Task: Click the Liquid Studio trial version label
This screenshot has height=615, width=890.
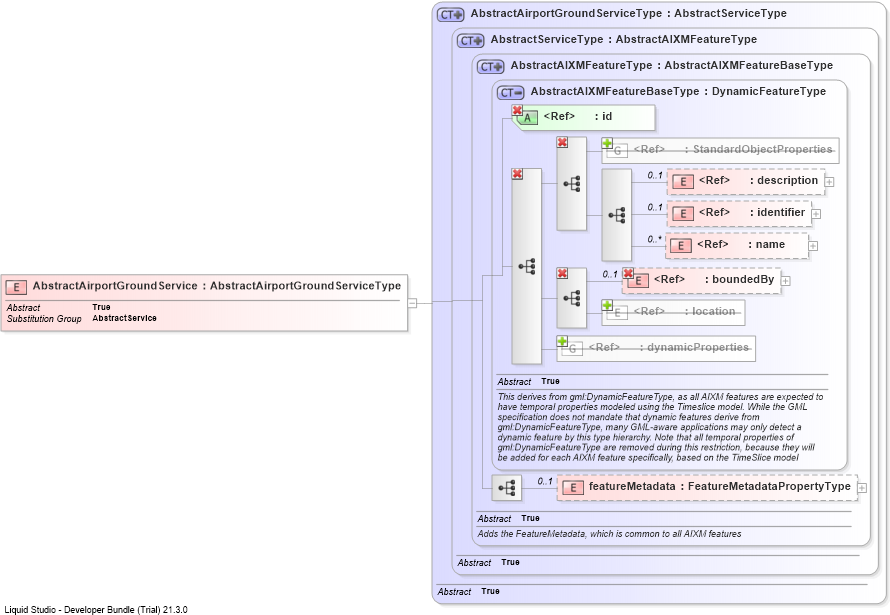Action: (96, 609)
